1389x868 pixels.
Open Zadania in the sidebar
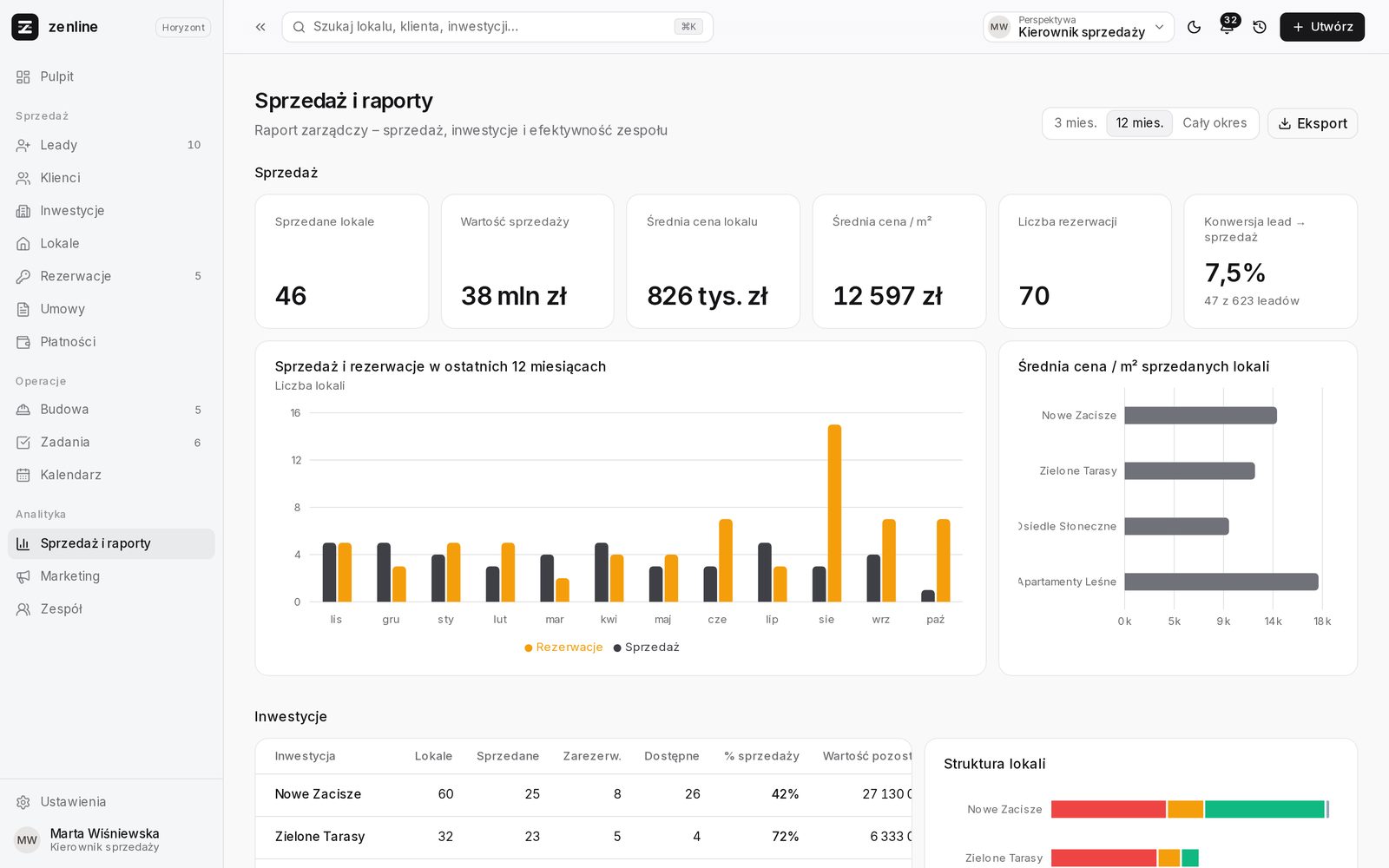click(111, 443)
